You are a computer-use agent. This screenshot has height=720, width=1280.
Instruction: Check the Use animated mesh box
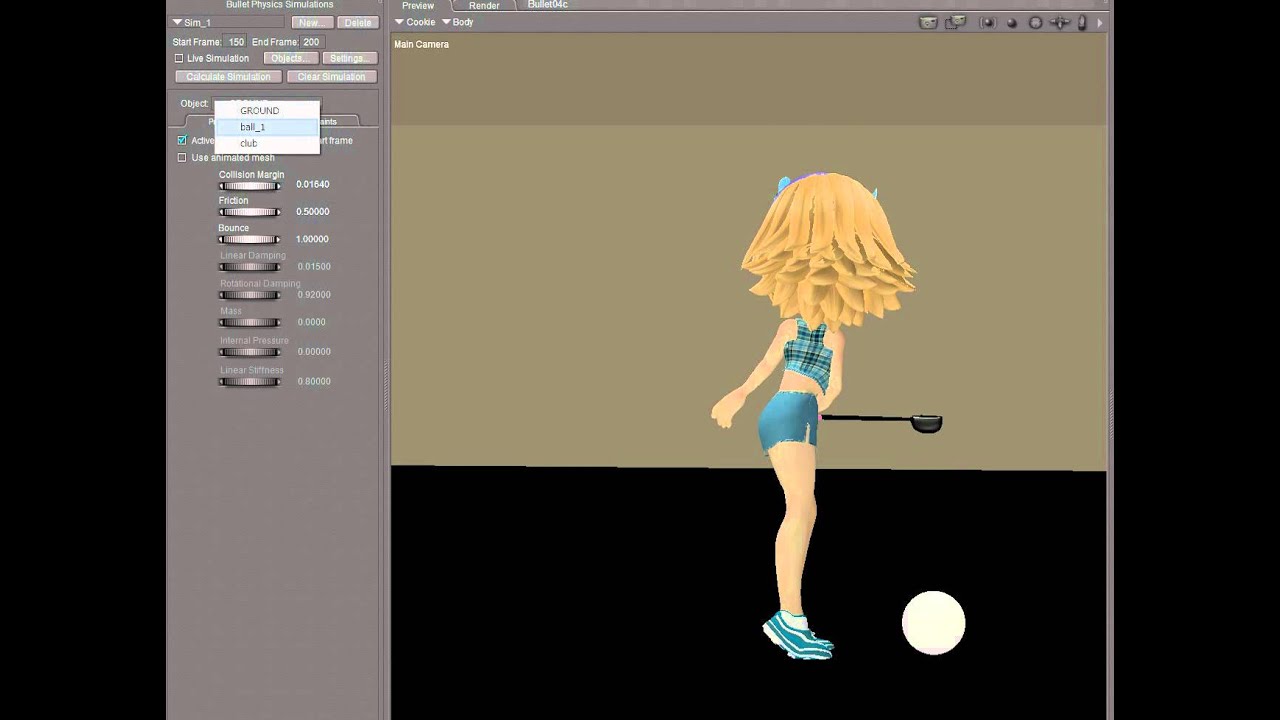point(182,157)
